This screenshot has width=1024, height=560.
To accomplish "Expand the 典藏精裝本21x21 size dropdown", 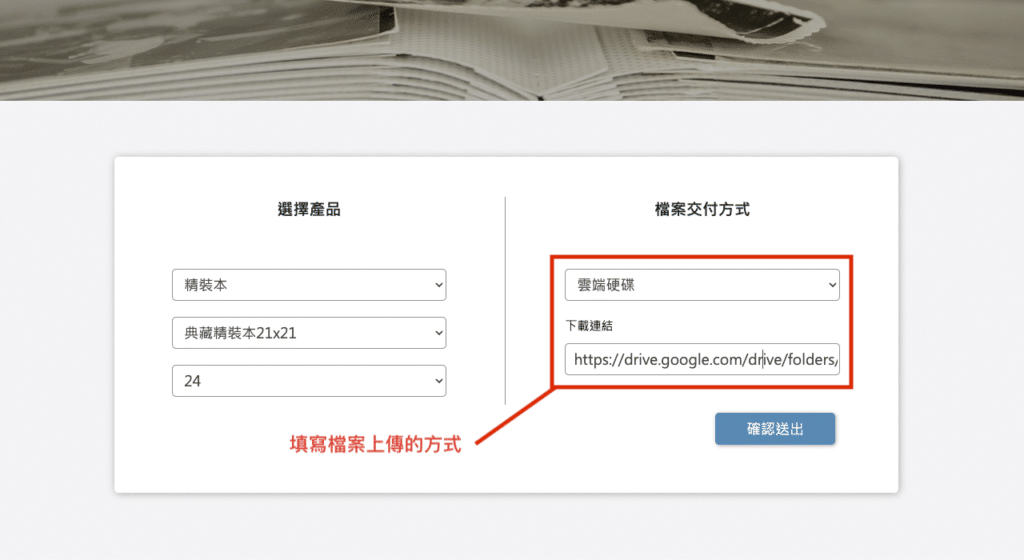I will [x=300, y=333].
